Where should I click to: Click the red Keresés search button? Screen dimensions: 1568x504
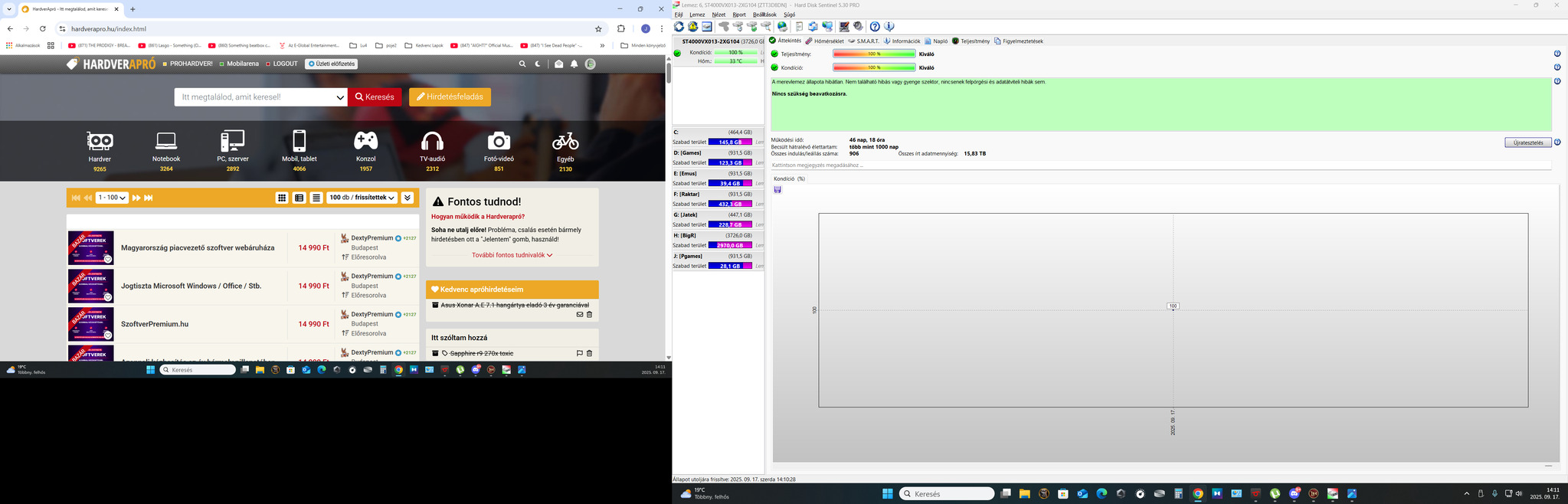tap(375, 97)
